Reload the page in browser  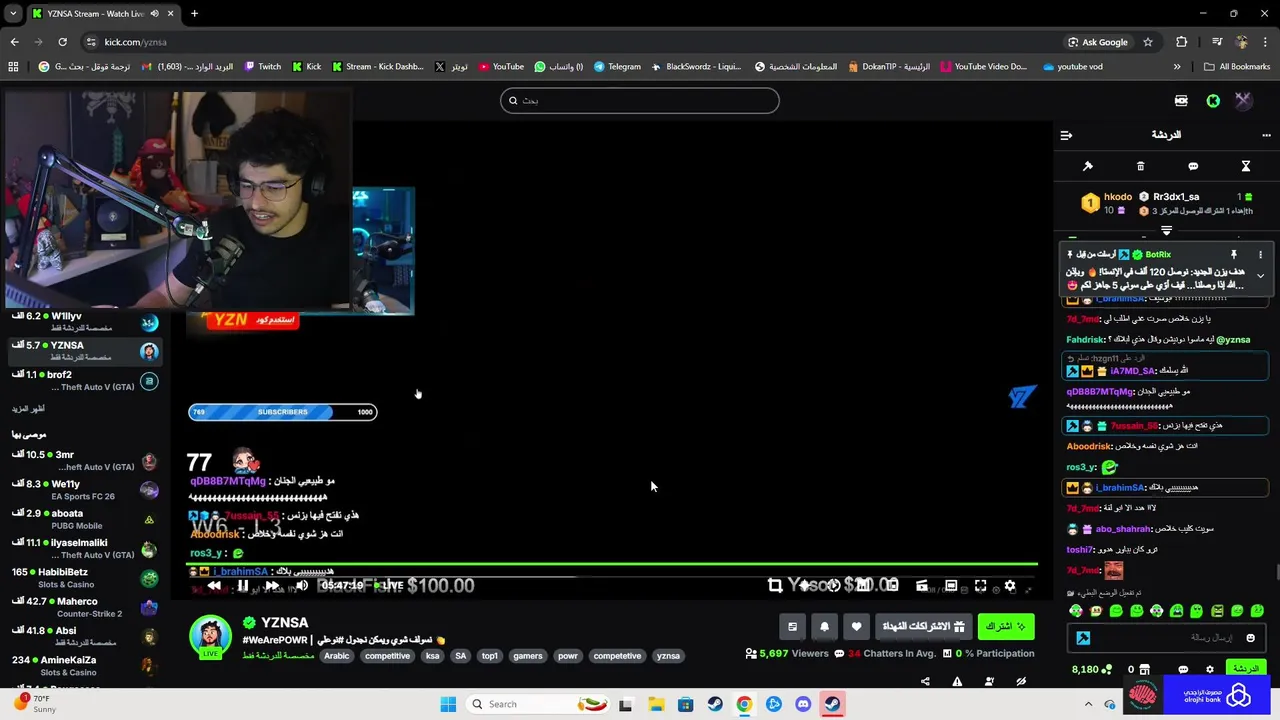pos(62,42)
